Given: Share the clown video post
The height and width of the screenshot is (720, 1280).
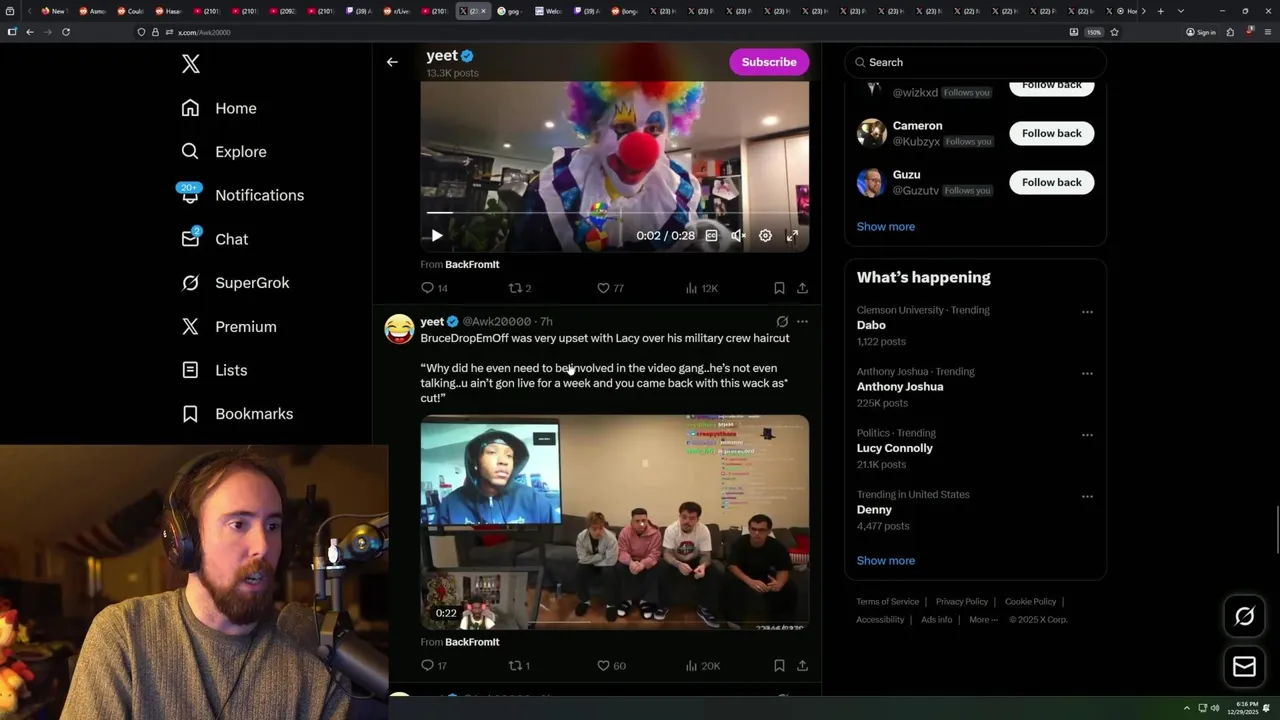Looking at the screenshot, I should coord(802,288).
